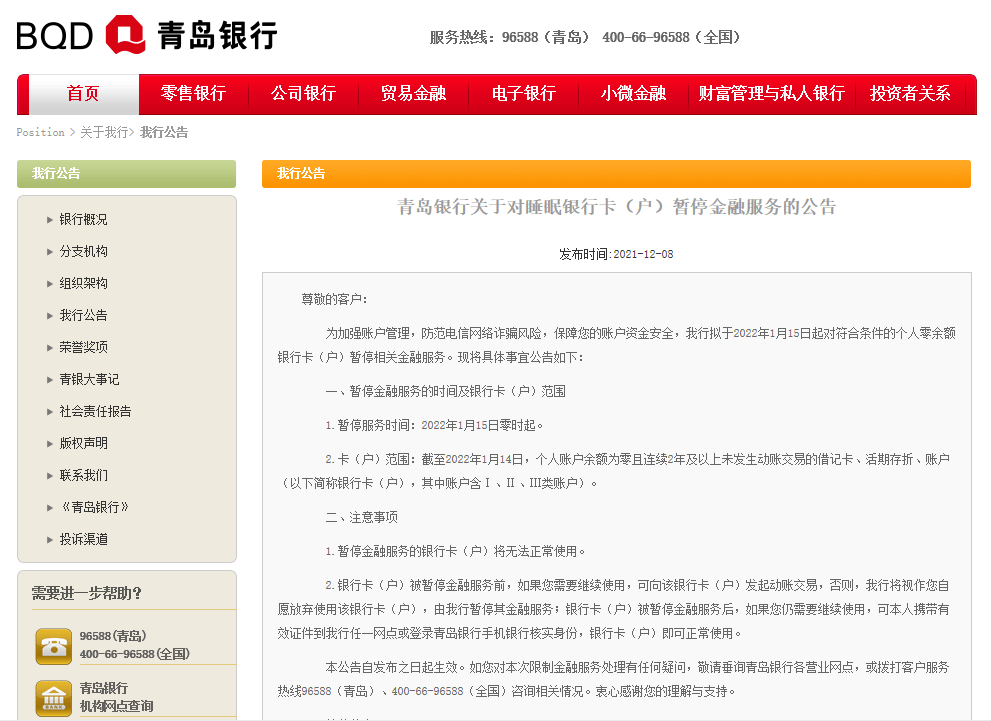Open 联系我们 in the sidebar

click(83, 475)
